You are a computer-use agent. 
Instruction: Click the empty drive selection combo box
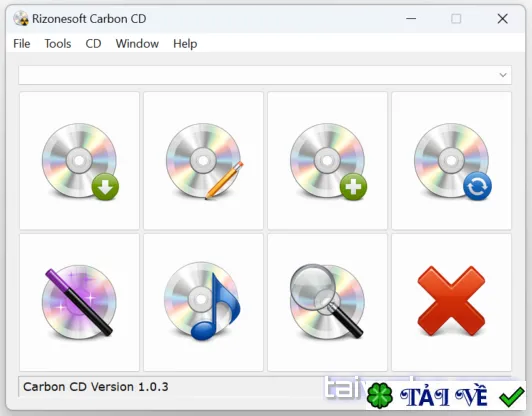pos(265,75)
